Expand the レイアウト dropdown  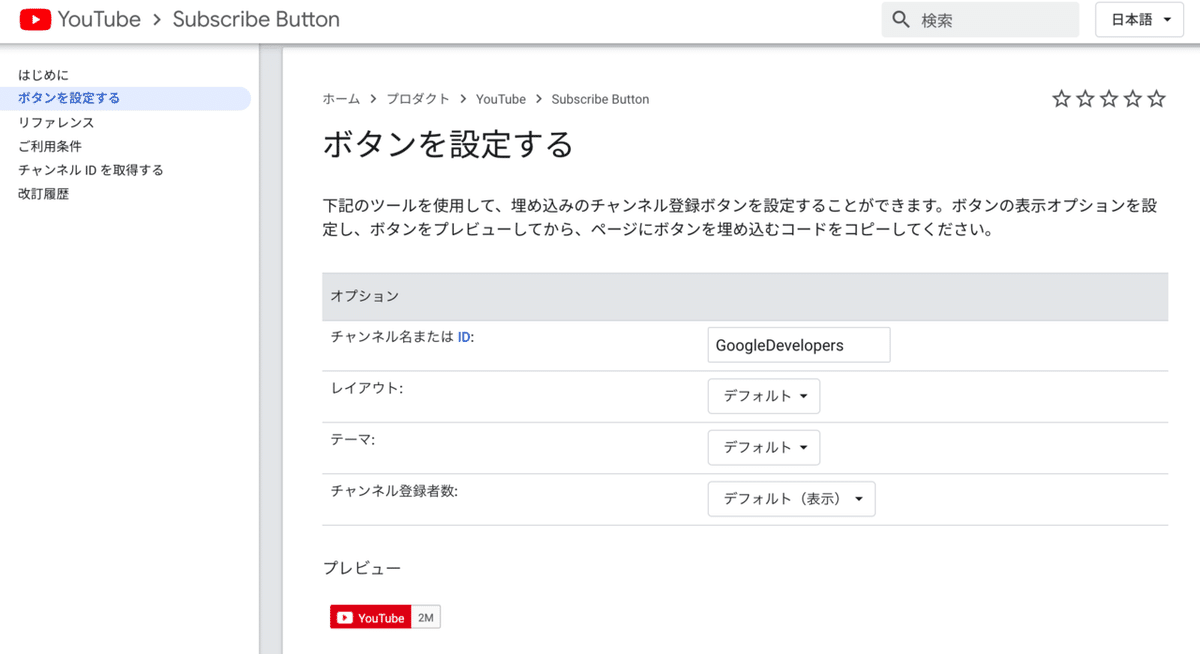point(764,396)
